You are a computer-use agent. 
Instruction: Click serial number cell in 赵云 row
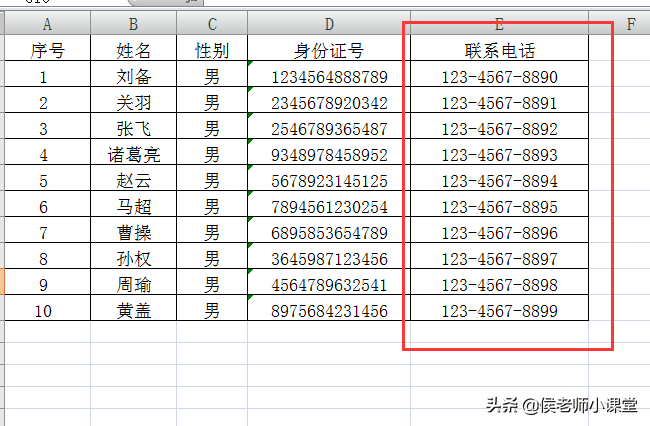(x=47, y=178)
